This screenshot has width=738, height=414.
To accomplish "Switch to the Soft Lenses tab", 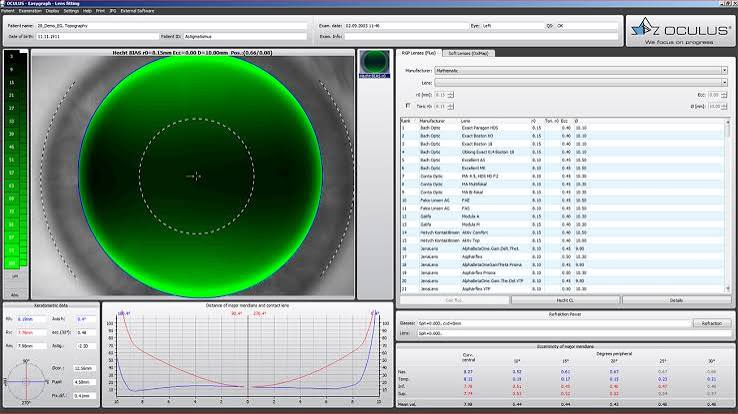I will (x=468, y=53).
